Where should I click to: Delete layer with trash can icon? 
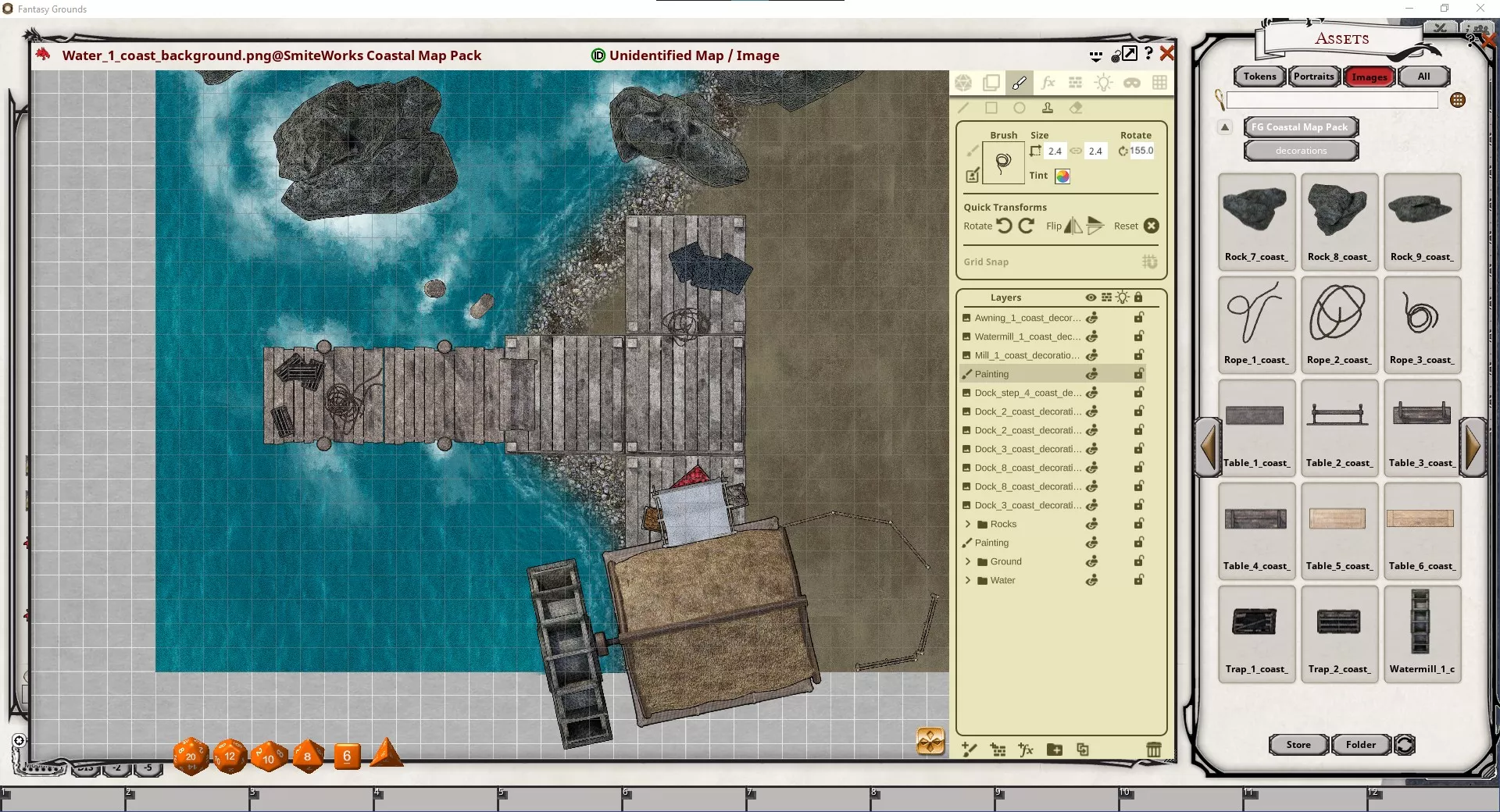(x=1153, y=750)
